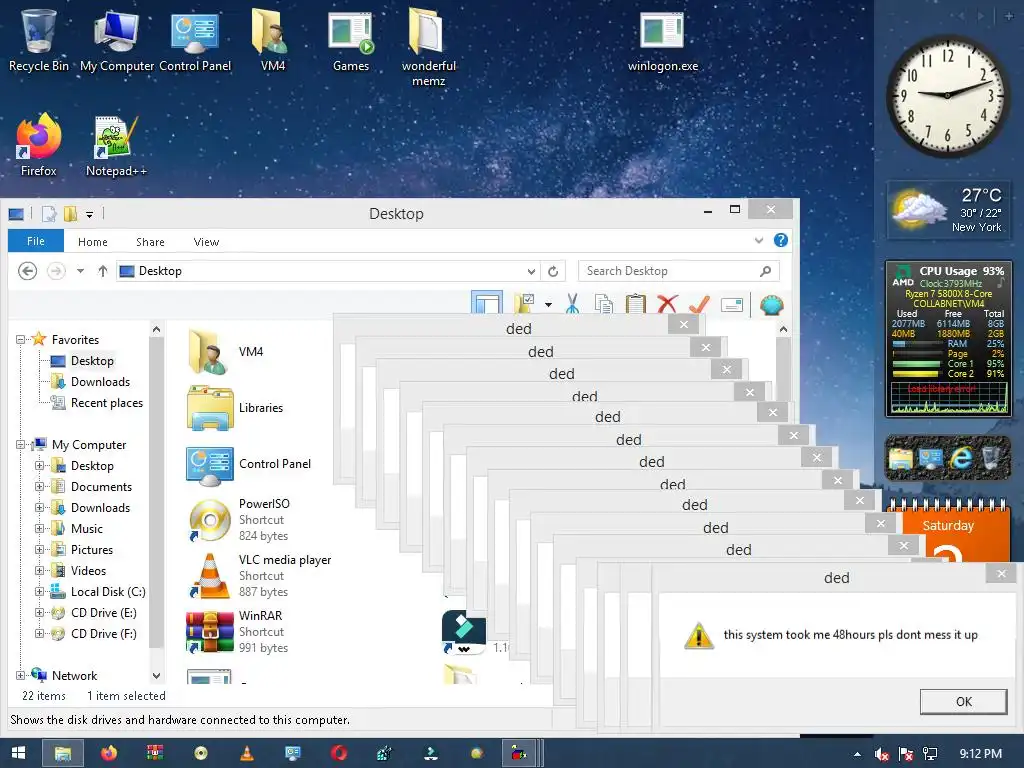
Task: Expand the Documents tree node
Action: [39, 487]
